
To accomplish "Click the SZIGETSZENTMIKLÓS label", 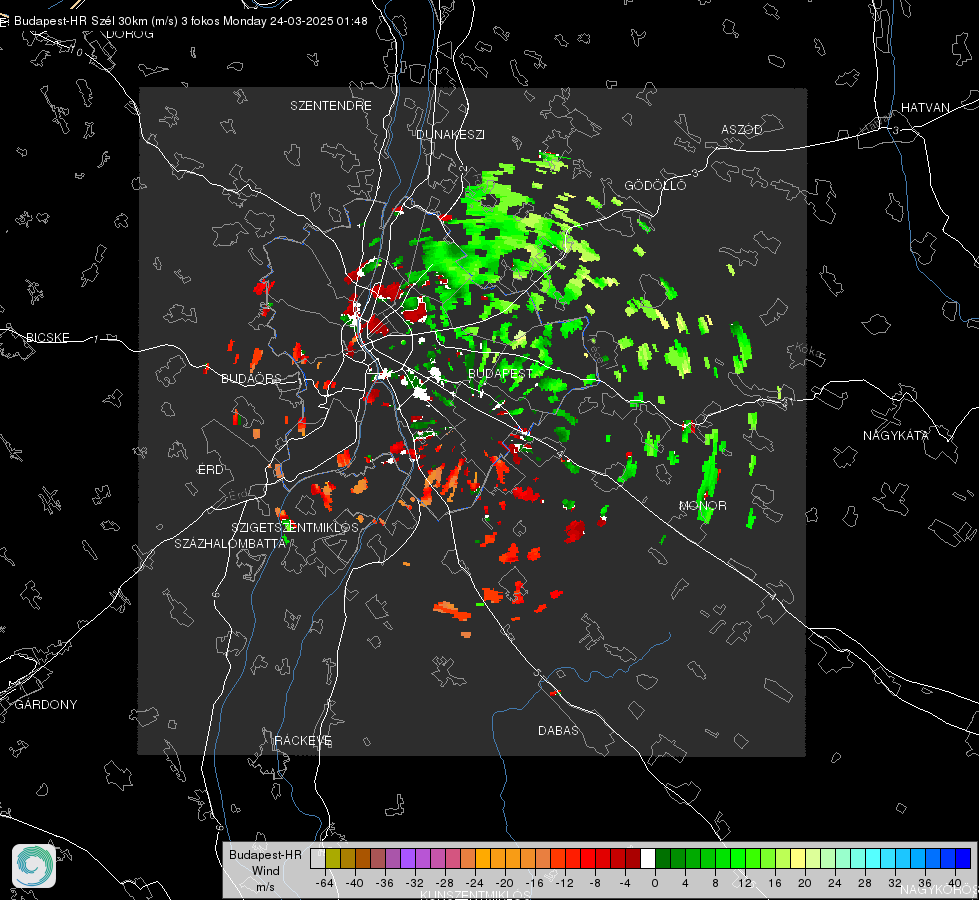I will 295,527.
